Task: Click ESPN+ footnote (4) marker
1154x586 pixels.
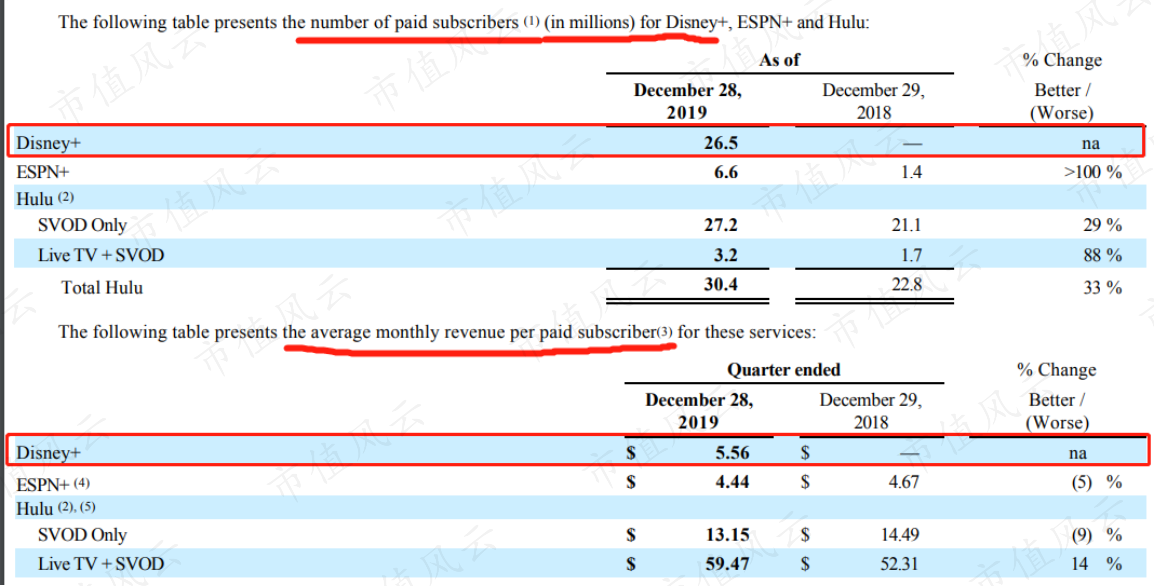Action: click(x=82, y=483)
